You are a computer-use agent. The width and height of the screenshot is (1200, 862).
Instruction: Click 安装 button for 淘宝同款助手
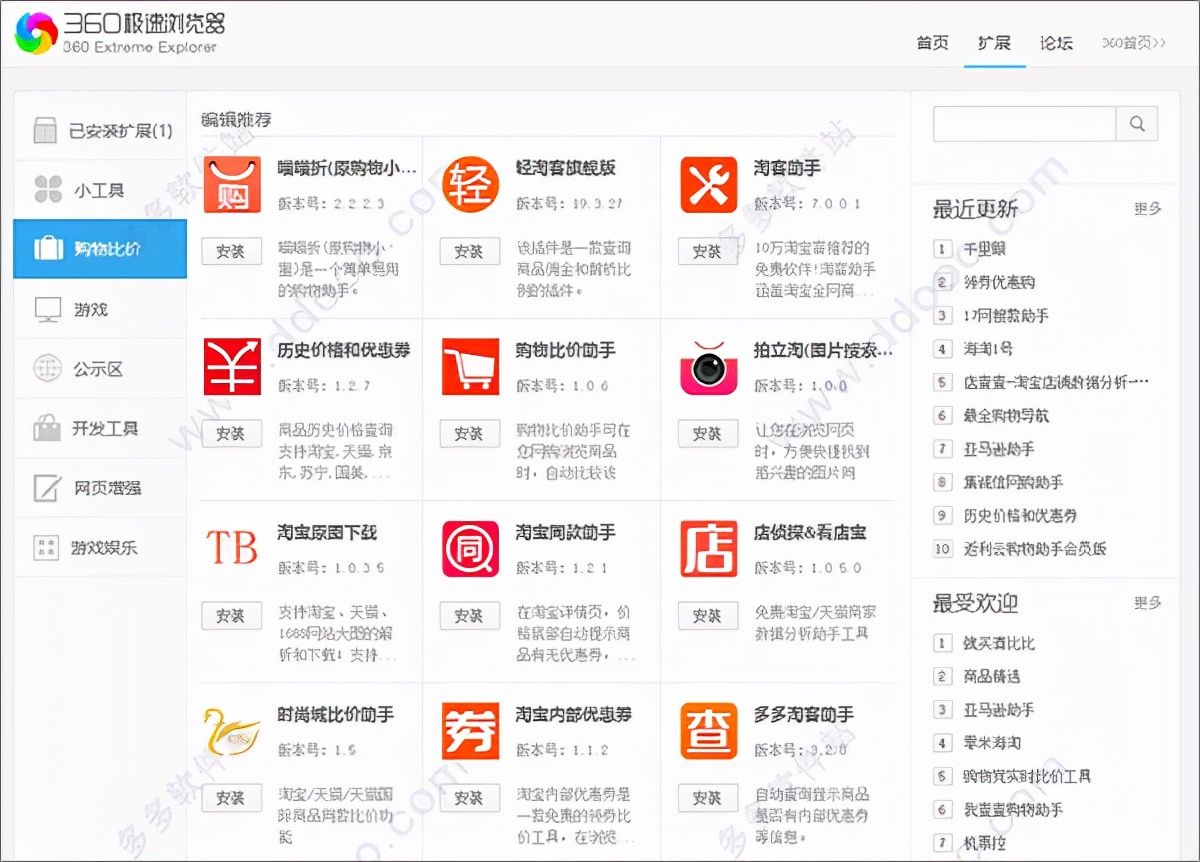[469, 616]
